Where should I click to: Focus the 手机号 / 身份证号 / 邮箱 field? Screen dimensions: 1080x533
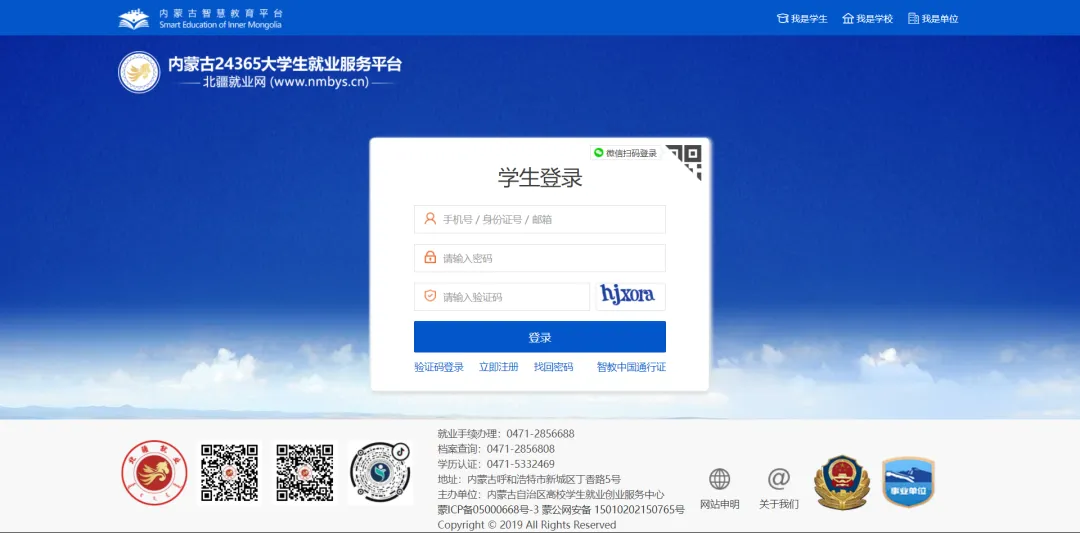(x=539, y=219)
